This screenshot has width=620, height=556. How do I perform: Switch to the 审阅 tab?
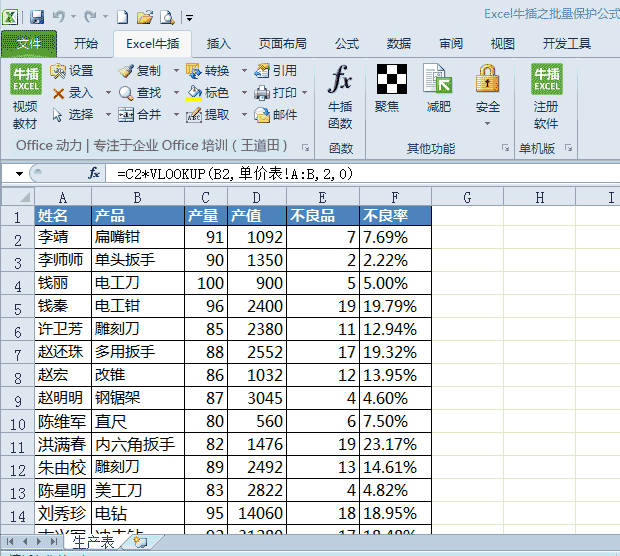451,43
